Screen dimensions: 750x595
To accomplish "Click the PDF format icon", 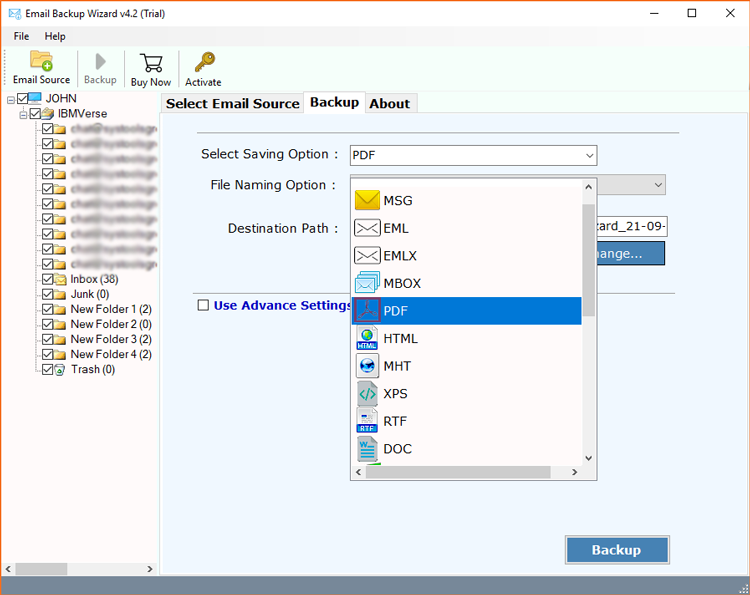I will point(367,310).
